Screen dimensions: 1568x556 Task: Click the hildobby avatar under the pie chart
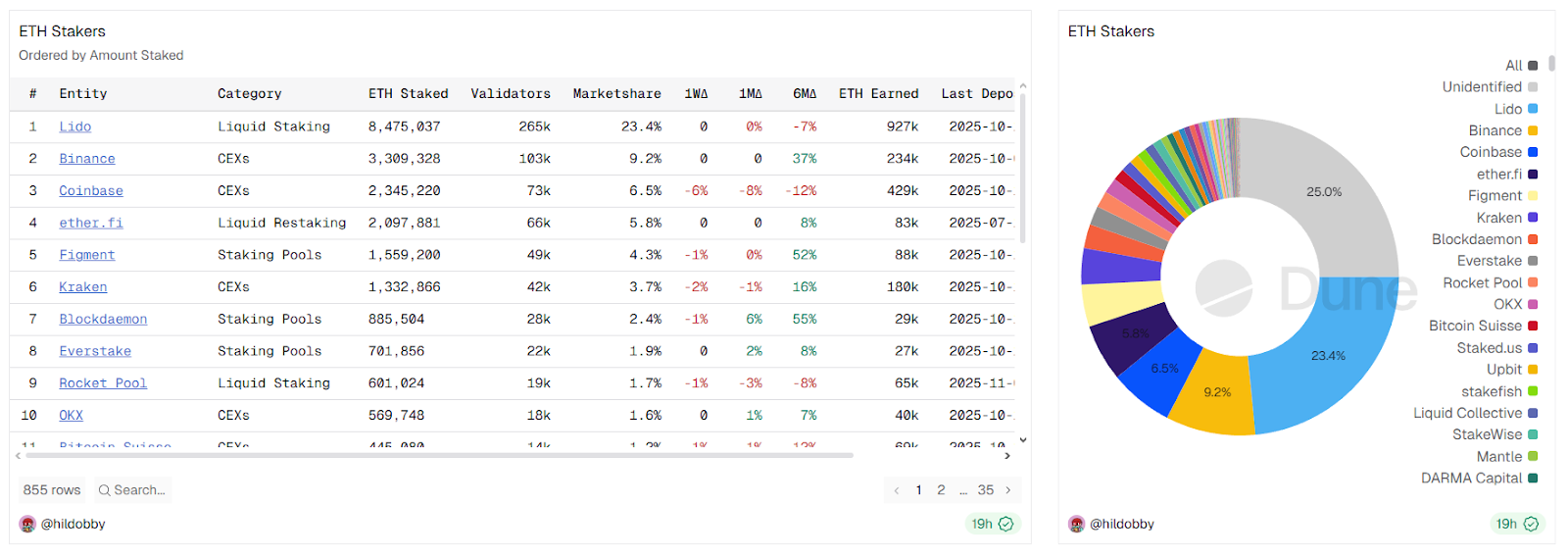pyautogui.click(x=1076, y=524)
